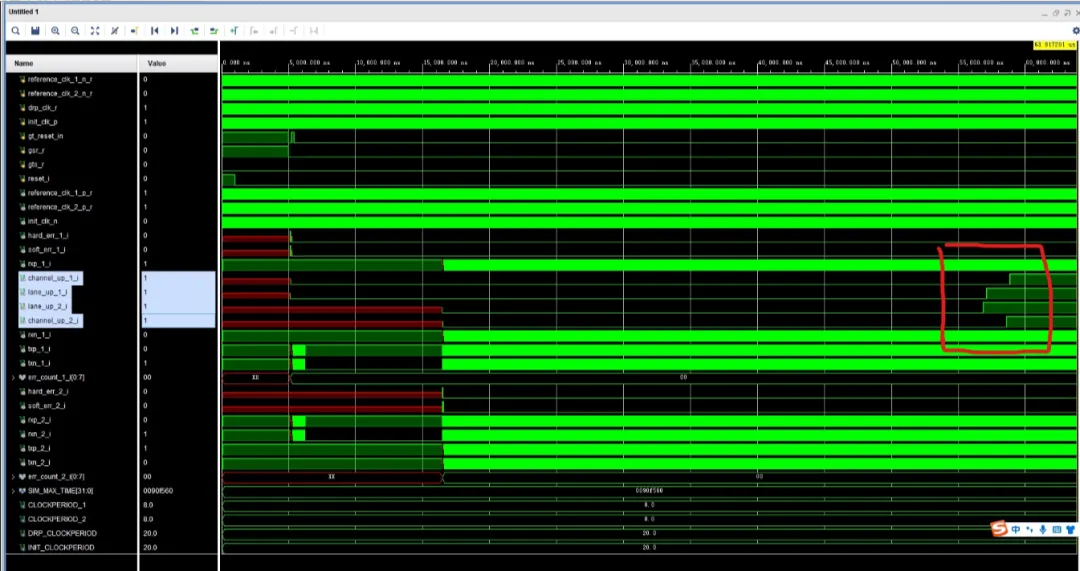Click the yellow cursor time label
Image resolution: width=1080 pixels, height=571 pixels.
coord(1055,45)
